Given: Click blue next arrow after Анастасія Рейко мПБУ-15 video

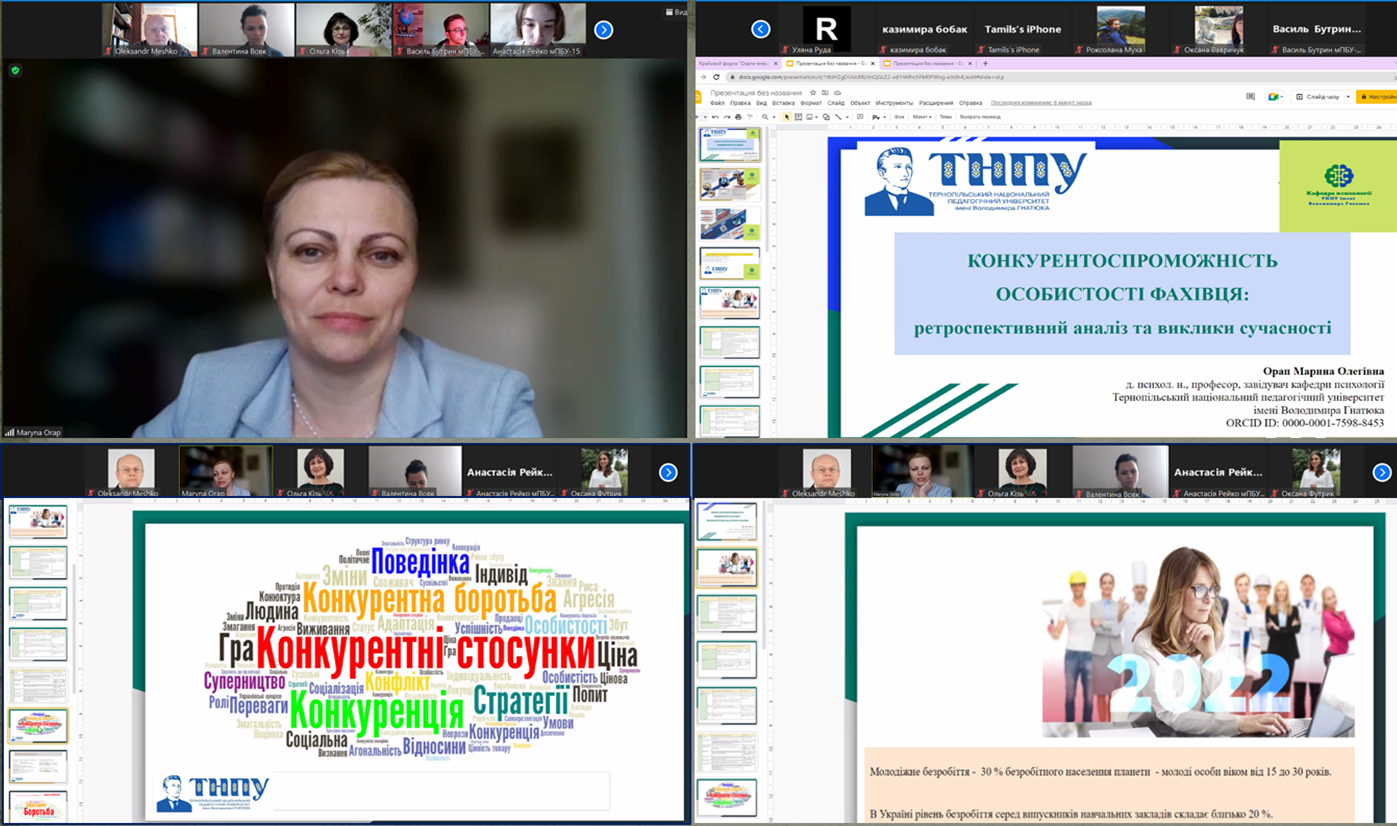Looking at the screenshot, I should point(603,29).
